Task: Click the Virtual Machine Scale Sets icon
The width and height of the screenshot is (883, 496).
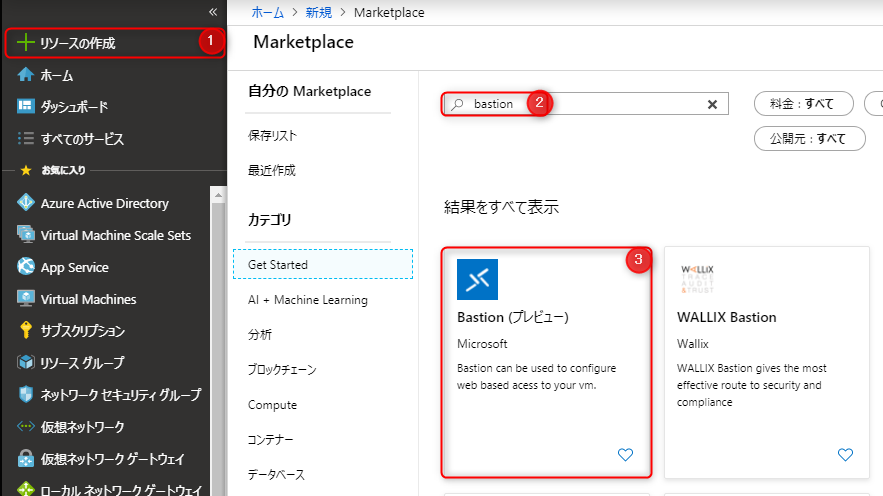Action: (25, 234)
